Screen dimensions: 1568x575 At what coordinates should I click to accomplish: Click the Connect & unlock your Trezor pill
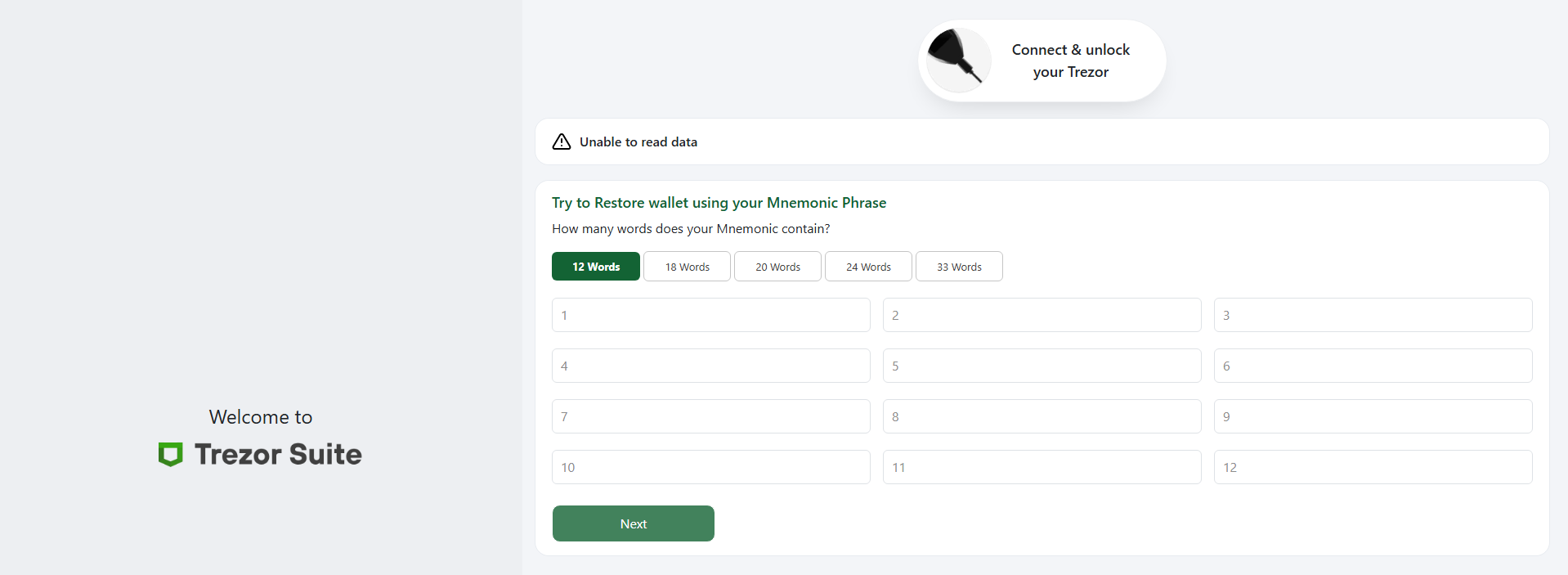point(1042,61)
